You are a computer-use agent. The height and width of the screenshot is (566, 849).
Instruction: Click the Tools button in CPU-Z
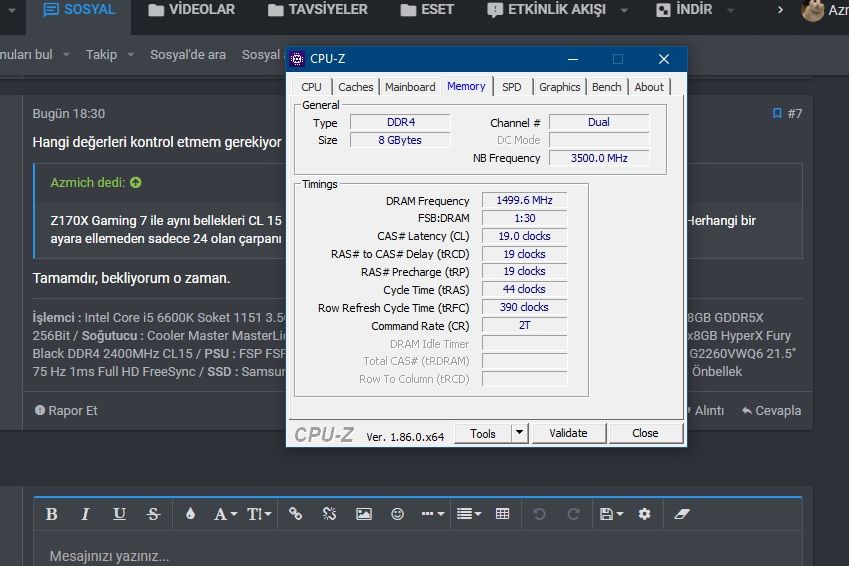tap(482, 433)
